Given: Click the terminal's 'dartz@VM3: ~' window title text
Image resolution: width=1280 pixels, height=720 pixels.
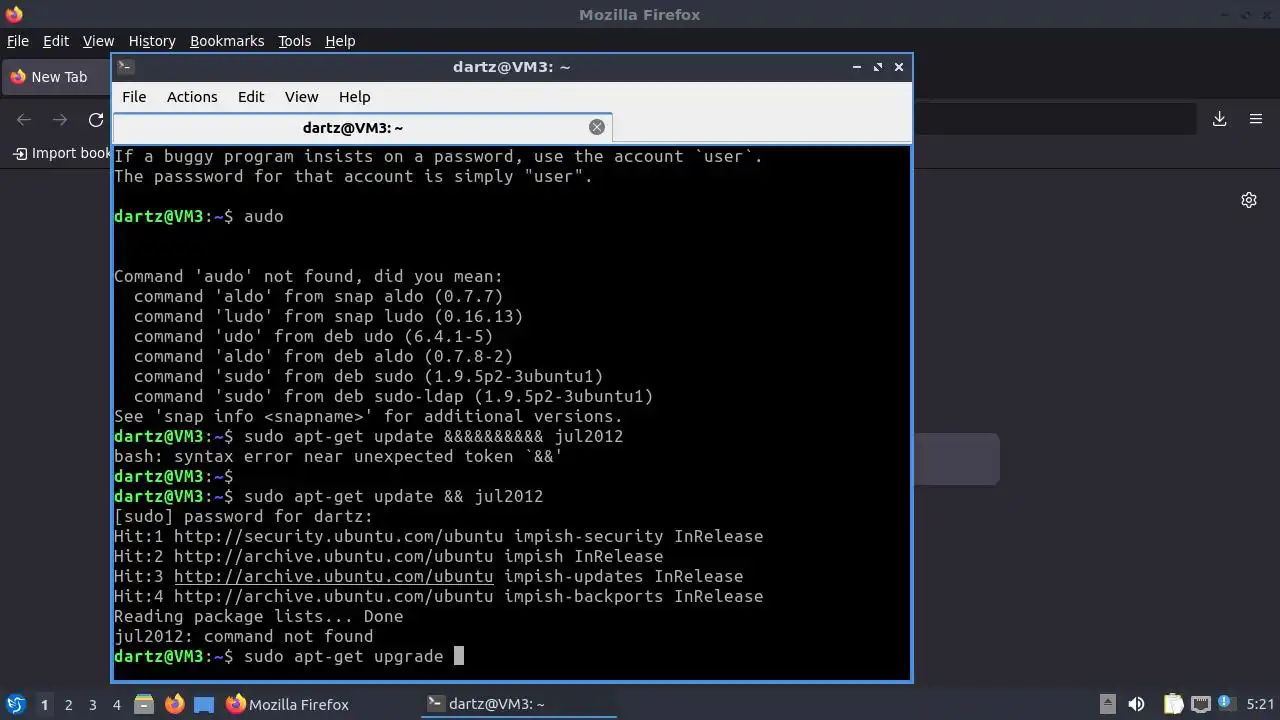Looking at the screenshot, I should (x=511, y=67).
